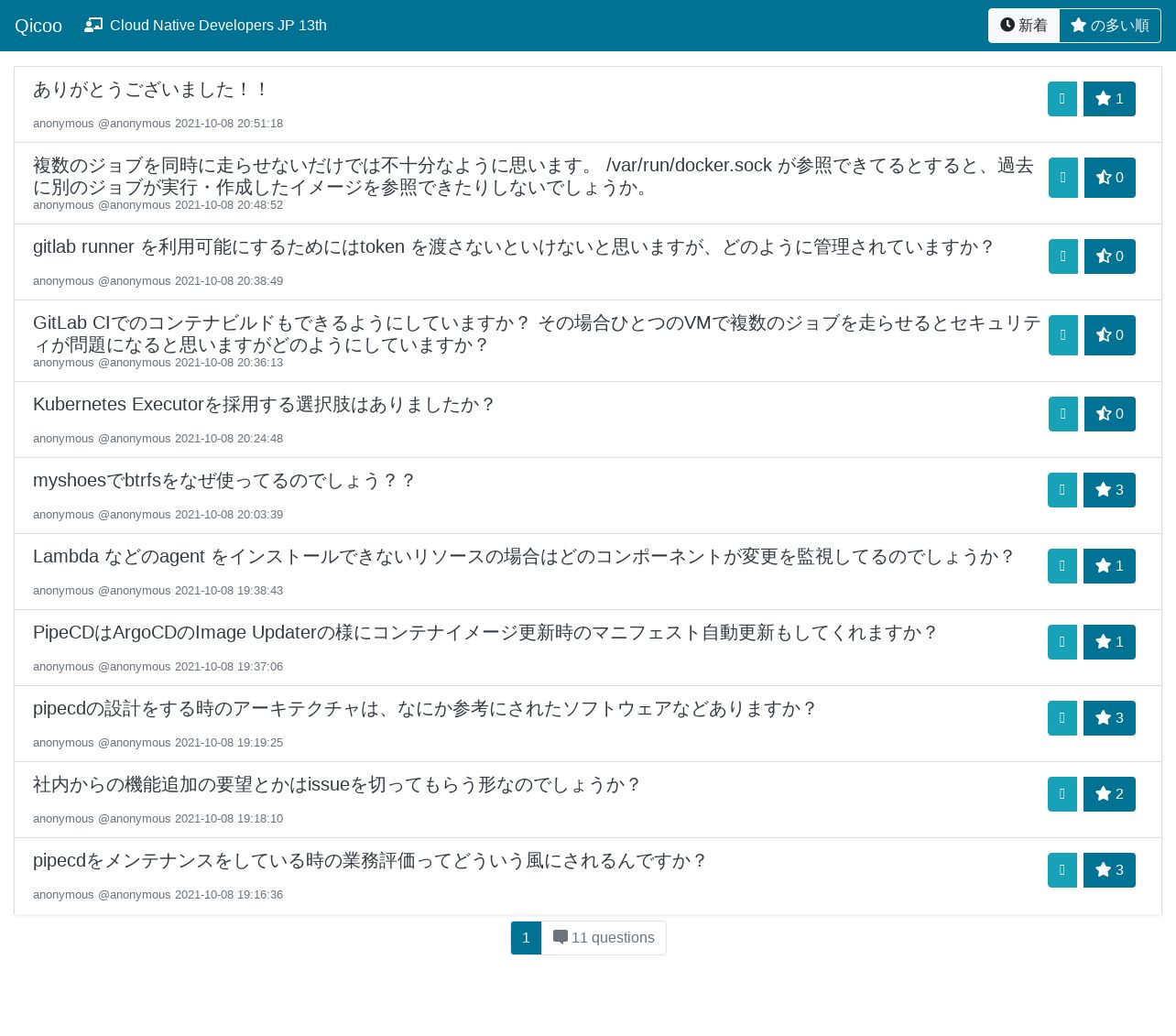This screenshot has height=1036, width=1176.
Task: Click teal icon button for gitlab runner question
Action: (x=1063, y=256)
